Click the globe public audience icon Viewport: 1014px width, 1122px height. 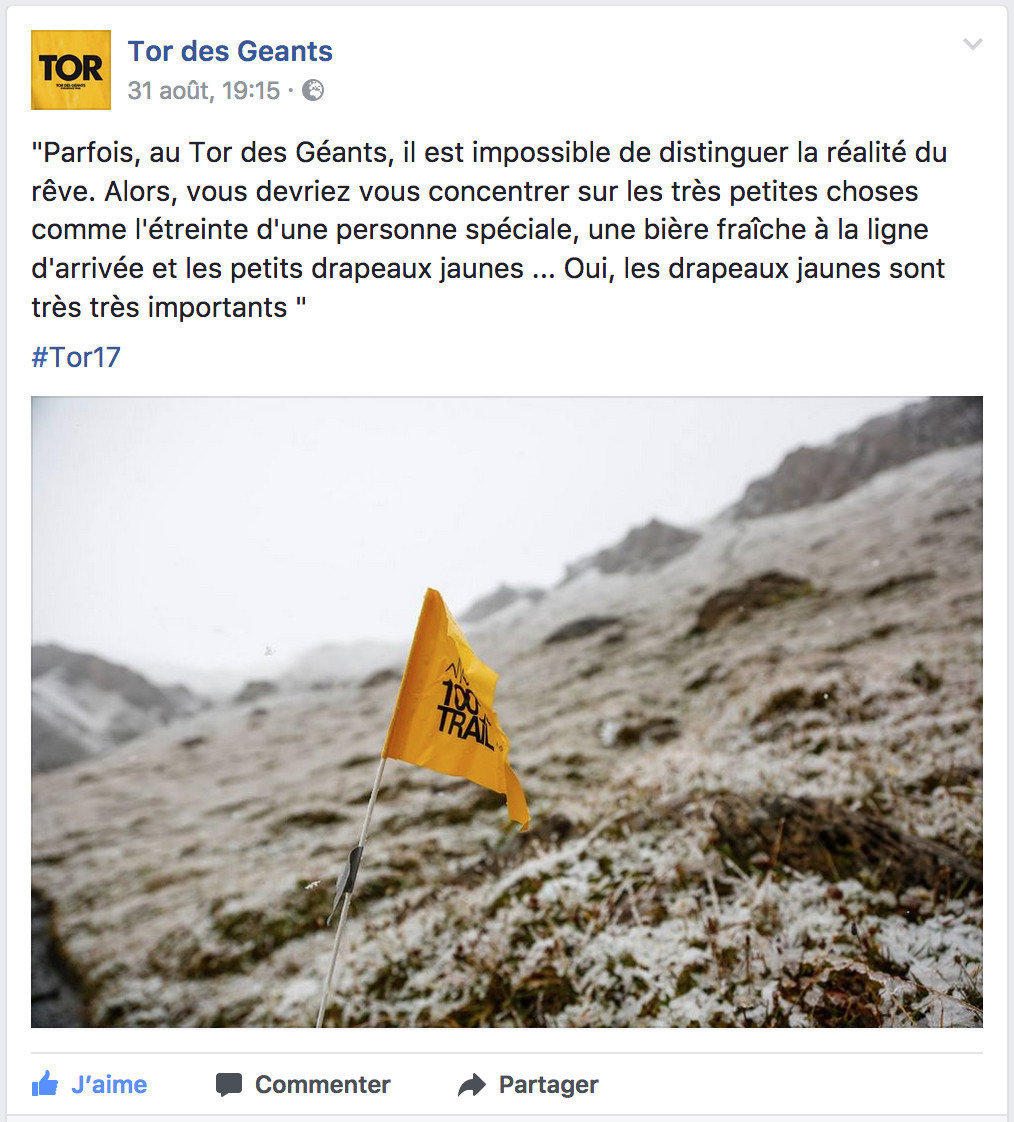coord(313,90)
